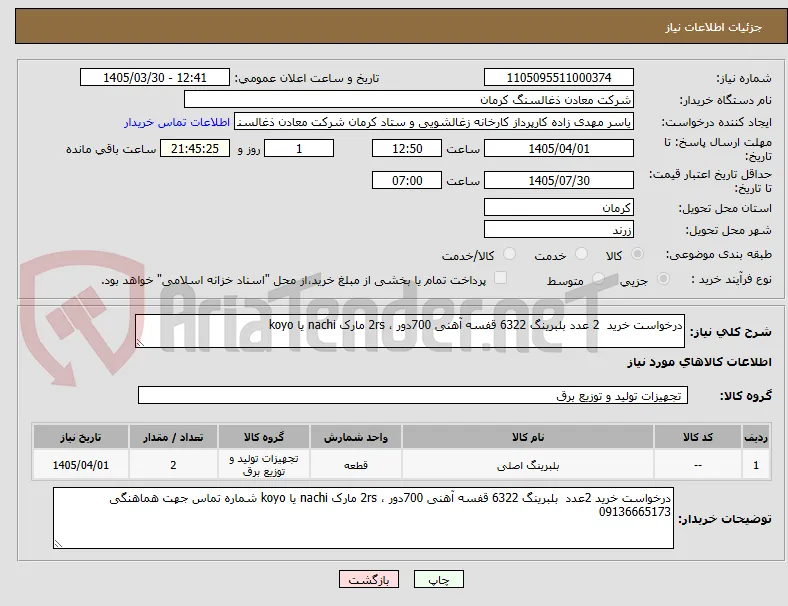Image resolution: width=788 pixels, height=606 pixels.
Task: Click the شرح کلی نیاز description textarea
Action: pyautogui.click(x=410, y=331)
